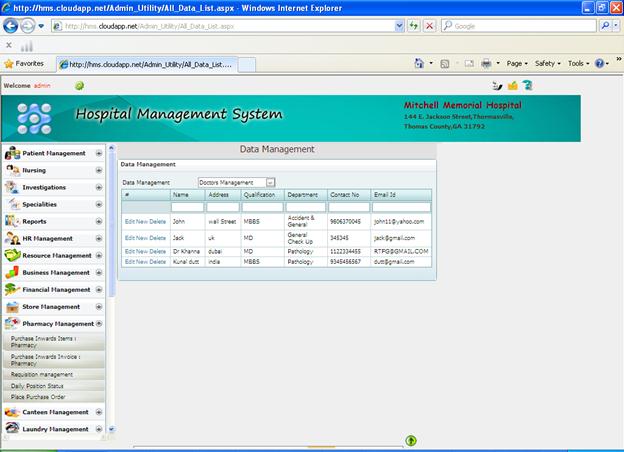The height and width of the screenshot is (452, 624).
Task: Click the green icon beside Welcome admin
Action: [79, 86]
